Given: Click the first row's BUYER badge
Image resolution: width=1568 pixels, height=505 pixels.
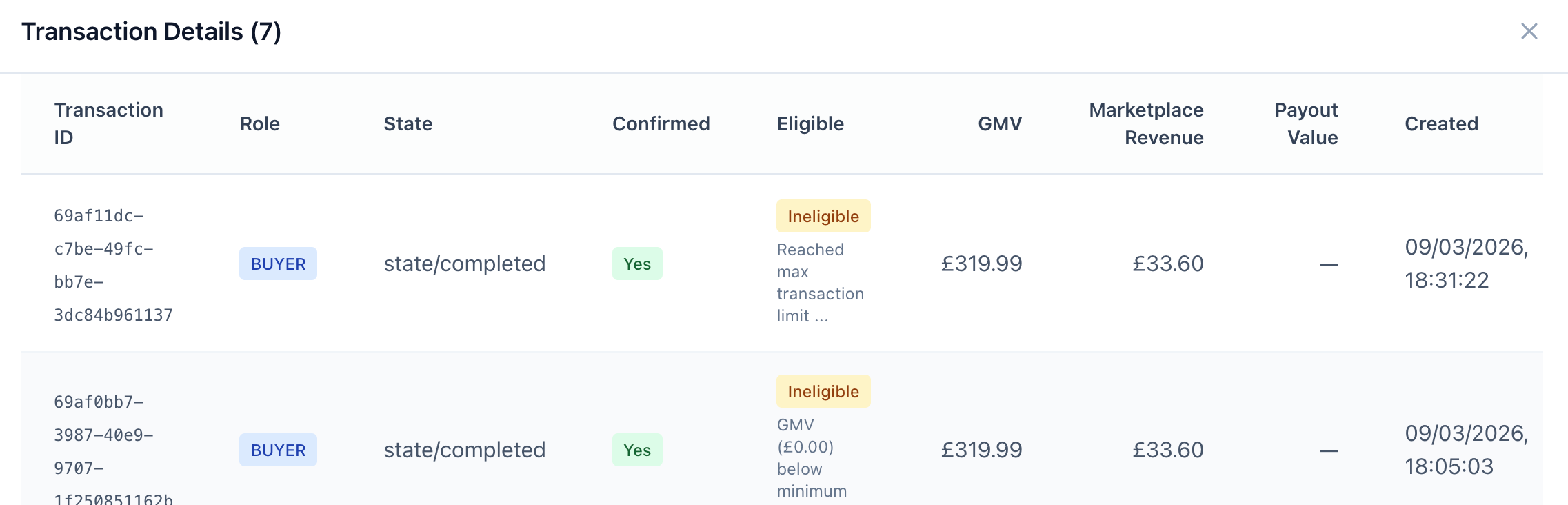Looking at the screenshot, I should coord(278,264).
